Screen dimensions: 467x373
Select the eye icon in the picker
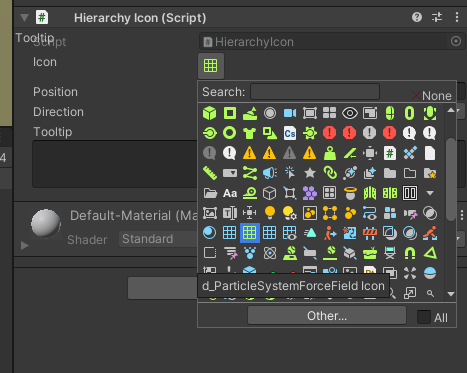click(350, 113)
